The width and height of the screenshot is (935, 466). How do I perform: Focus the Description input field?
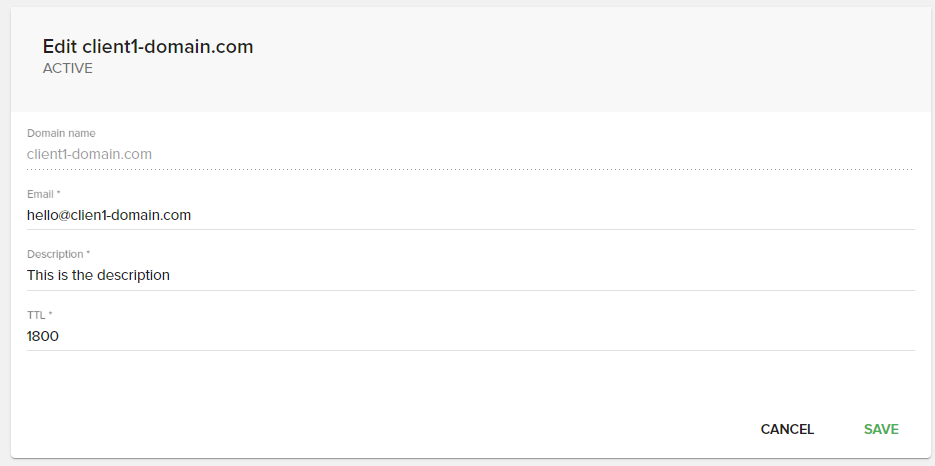coord(470,275)
